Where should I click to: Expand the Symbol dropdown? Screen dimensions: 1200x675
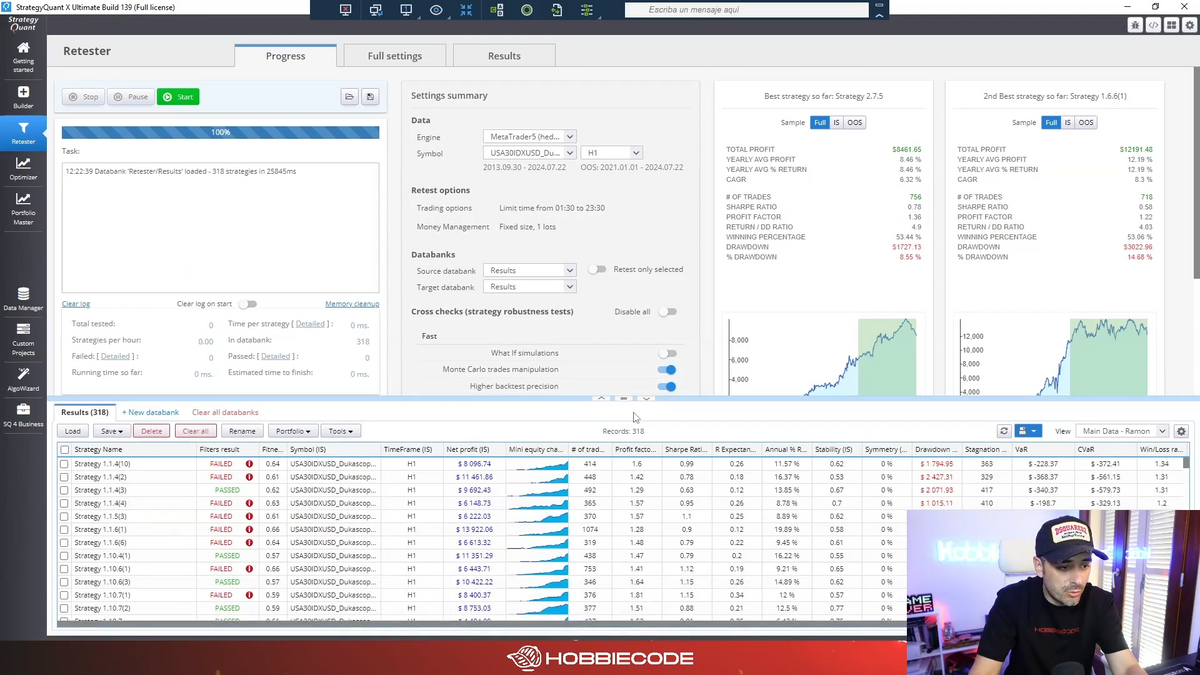[529, 153]
